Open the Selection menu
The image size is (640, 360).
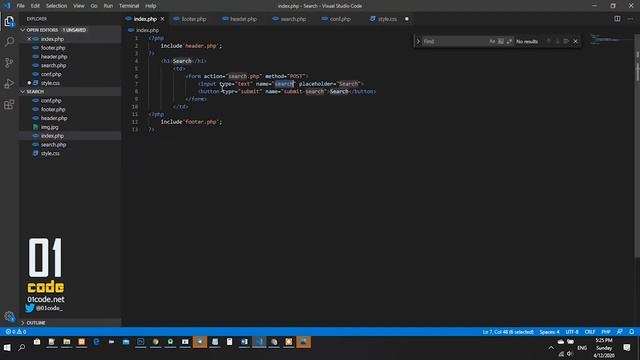pyautogui.click(x=56, y=6)
